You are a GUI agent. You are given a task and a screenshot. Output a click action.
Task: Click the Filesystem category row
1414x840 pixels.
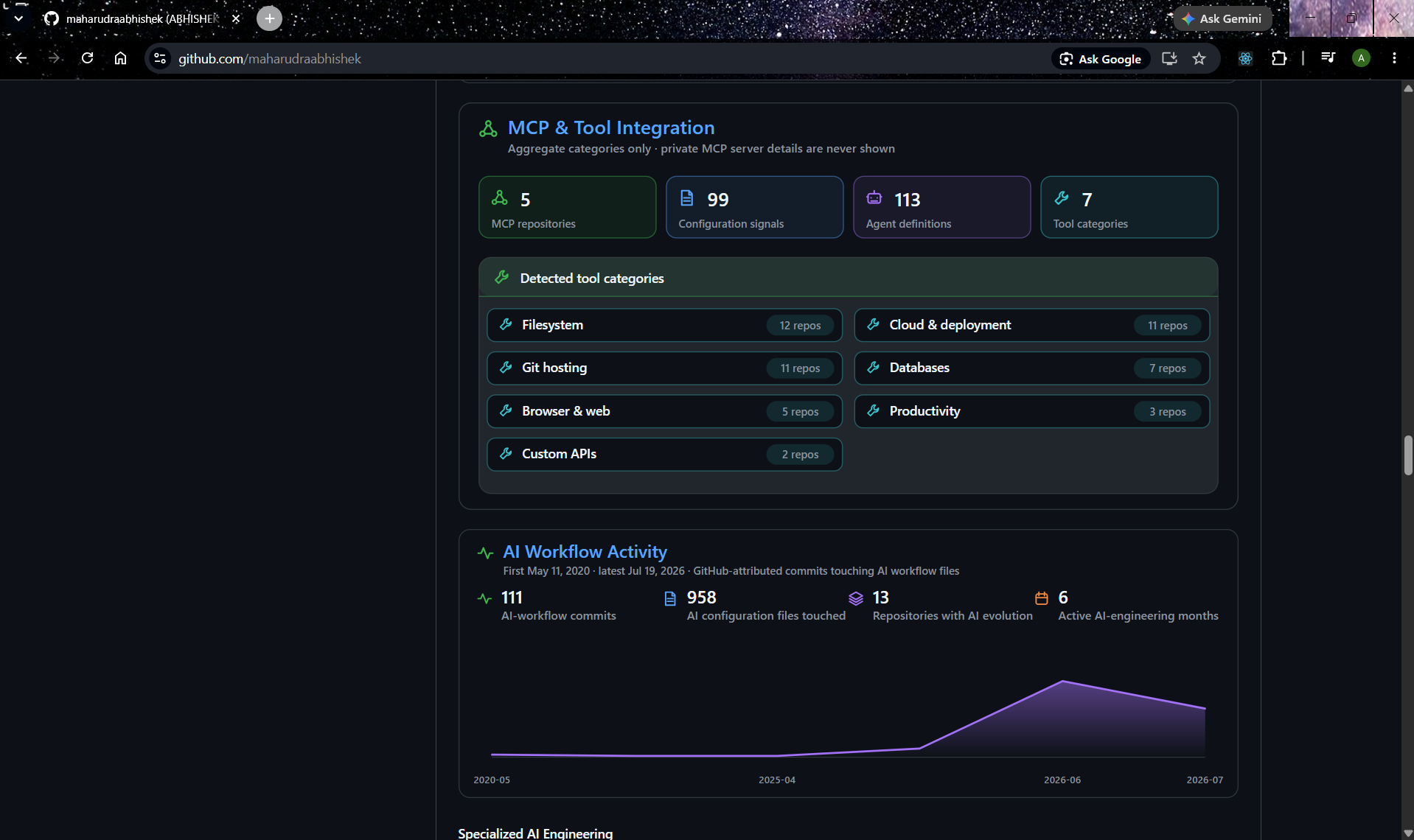point(664,325)
